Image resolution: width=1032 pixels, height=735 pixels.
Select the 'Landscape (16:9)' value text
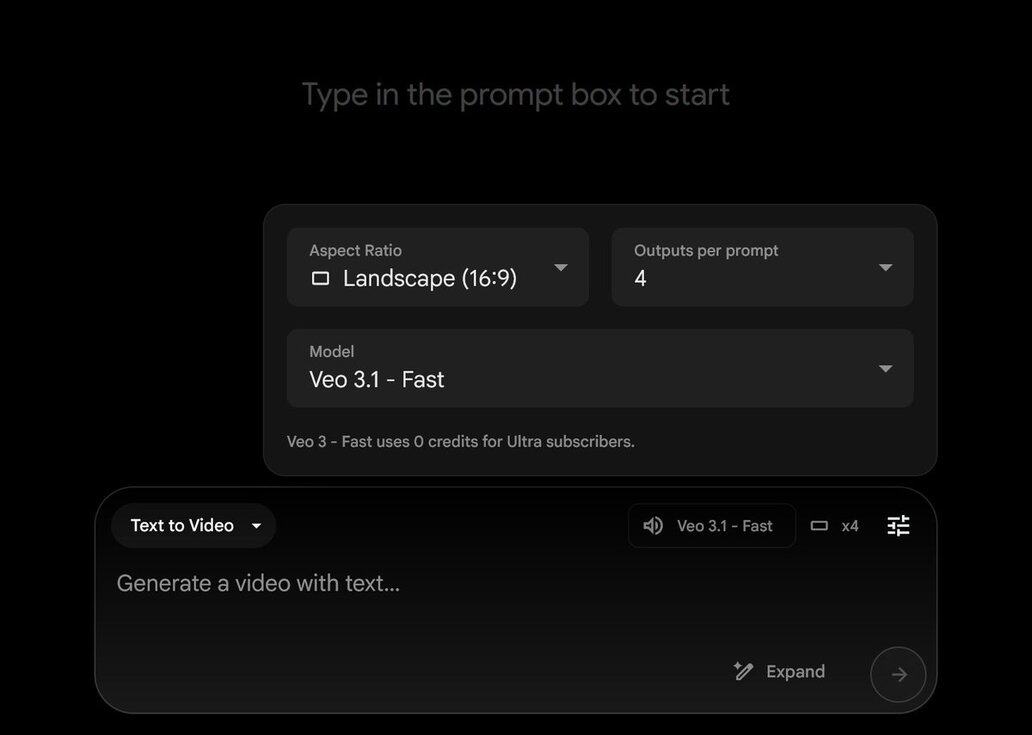coord(430,279)
